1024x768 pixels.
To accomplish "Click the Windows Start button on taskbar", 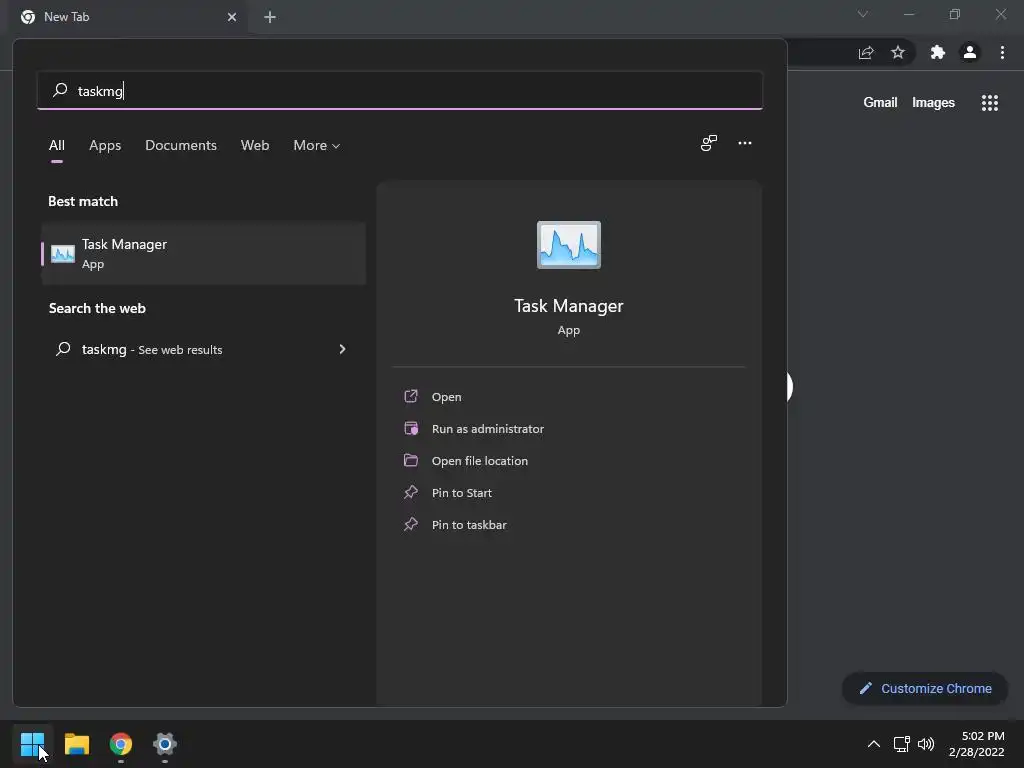I will coord(32,743).
